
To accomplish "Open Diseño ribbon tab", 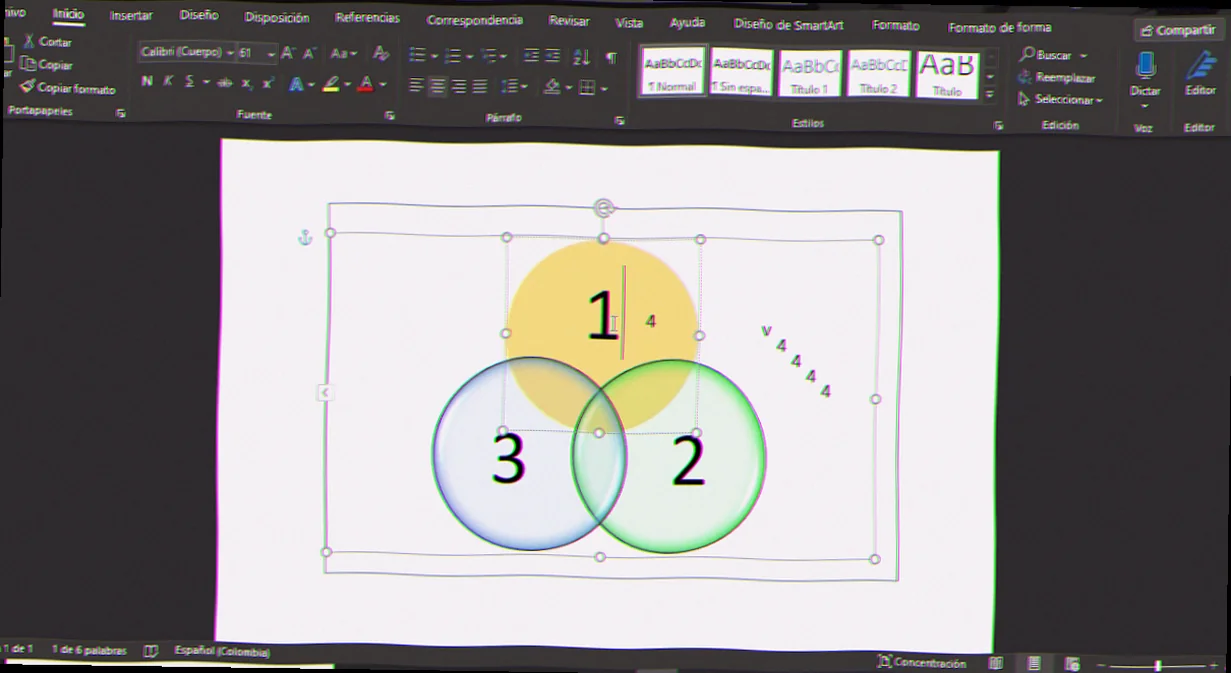I will [199, 16].
